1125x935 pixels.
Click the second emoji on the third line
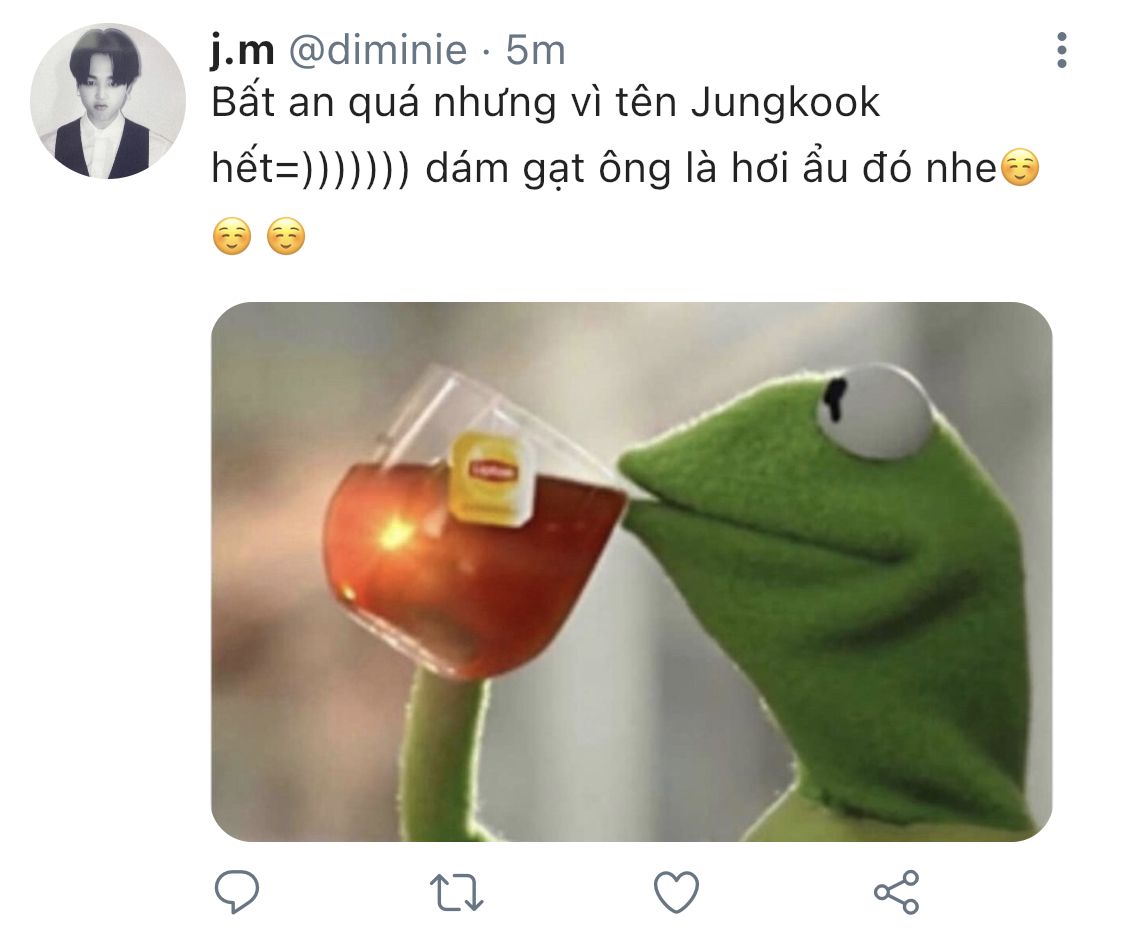(x=286, y=236)
